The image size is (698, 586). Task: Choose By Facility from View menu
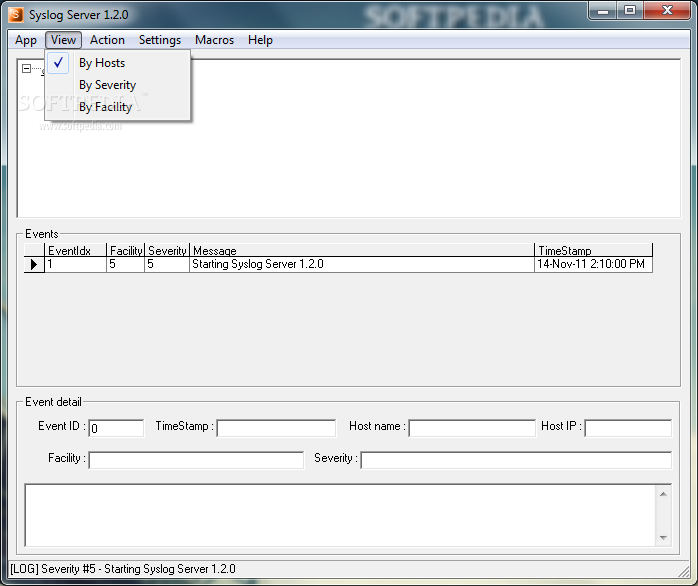tap(118, 107)
